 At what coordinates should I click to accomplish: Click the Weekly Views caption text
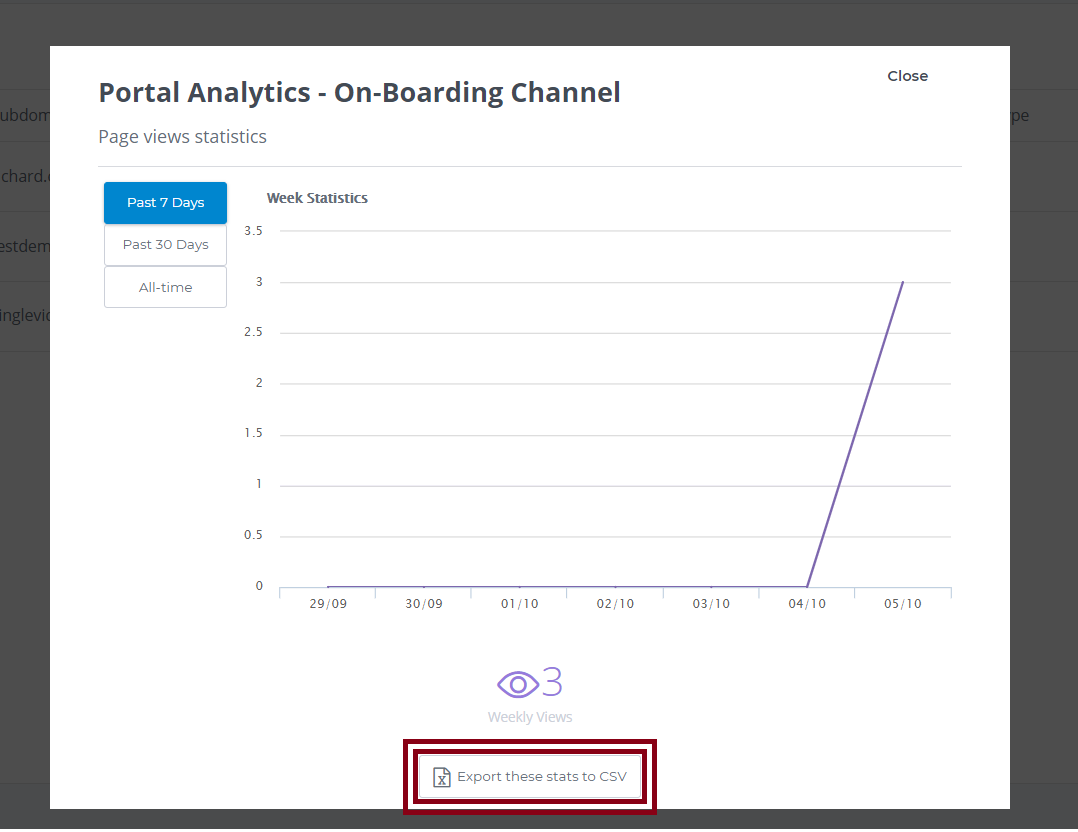530,717
